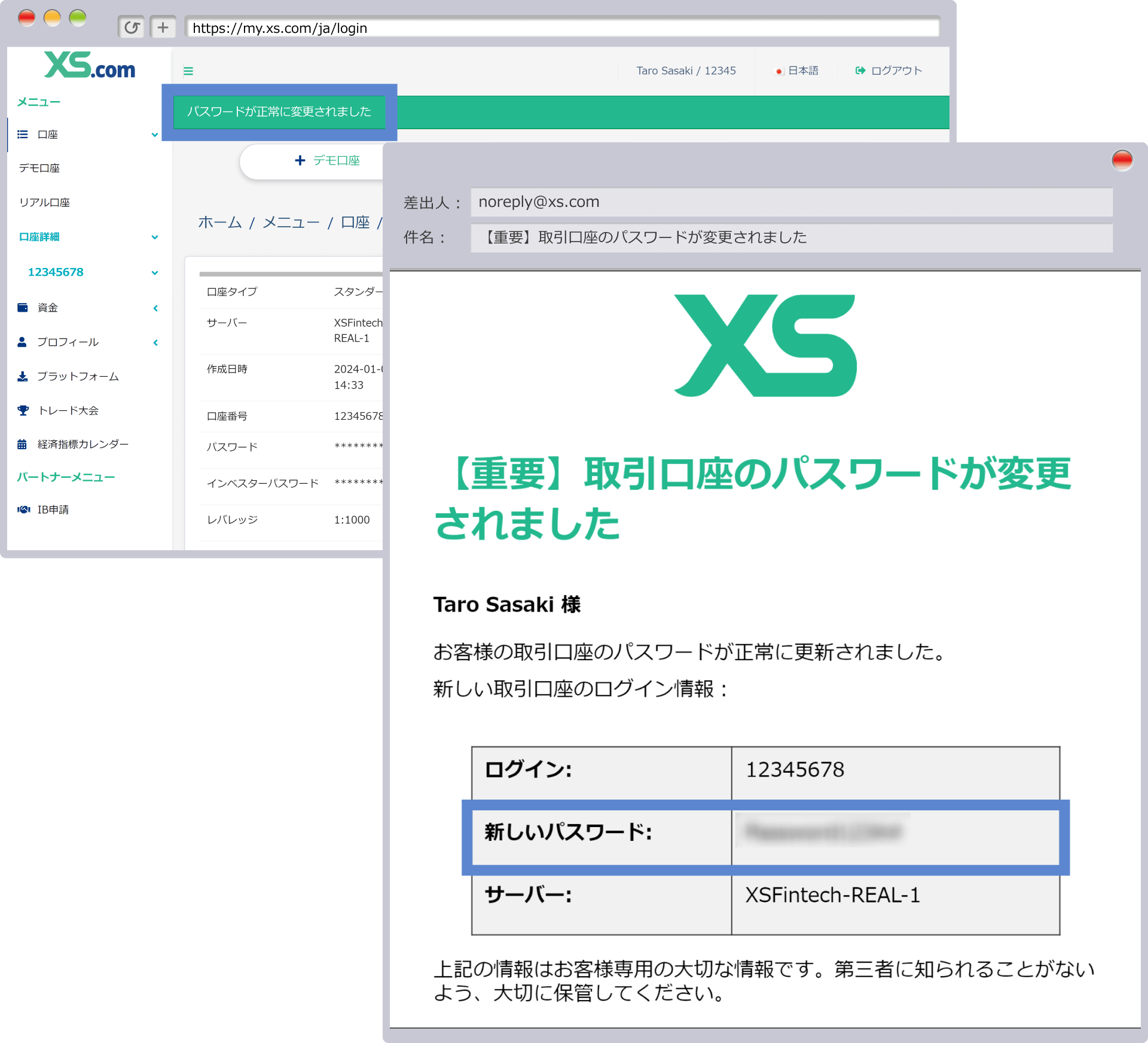The image size is (1148, 1043).
Task: Click the 作成日時 row label
Action: (227, 369)
